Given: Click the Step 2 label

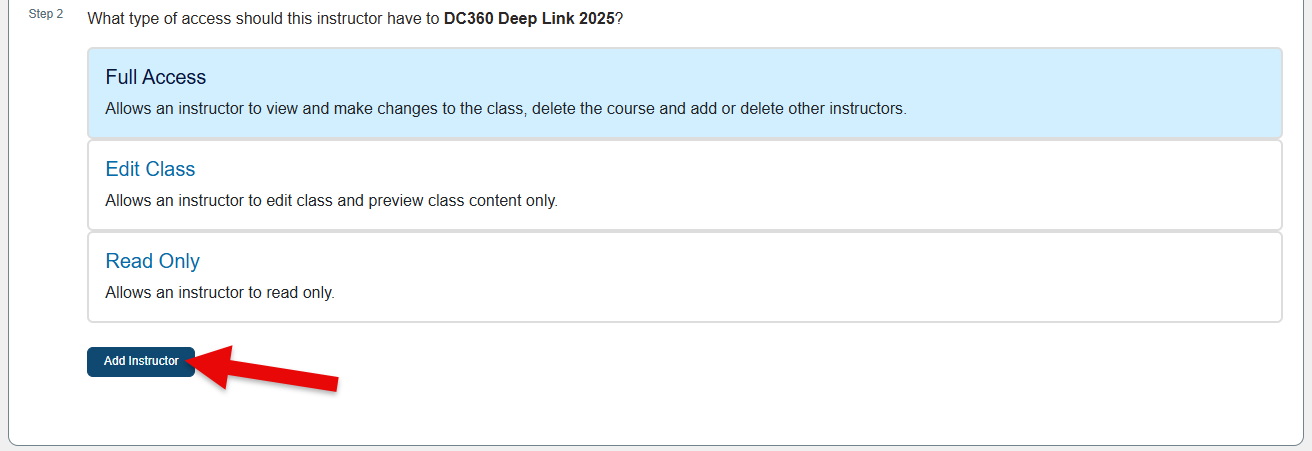Looking at the screenshot, I should point(46,15).
